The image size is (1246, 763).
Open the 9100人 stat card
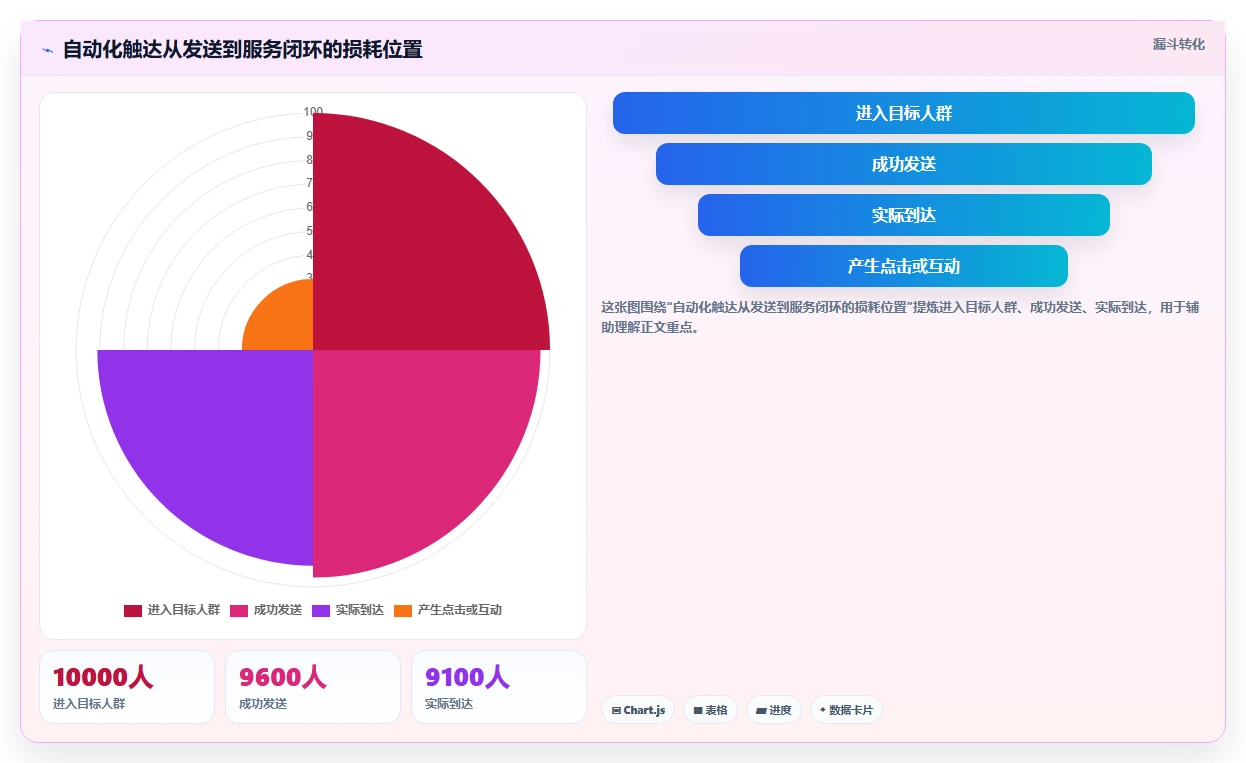pyautogui.click(x=499, y=687)
